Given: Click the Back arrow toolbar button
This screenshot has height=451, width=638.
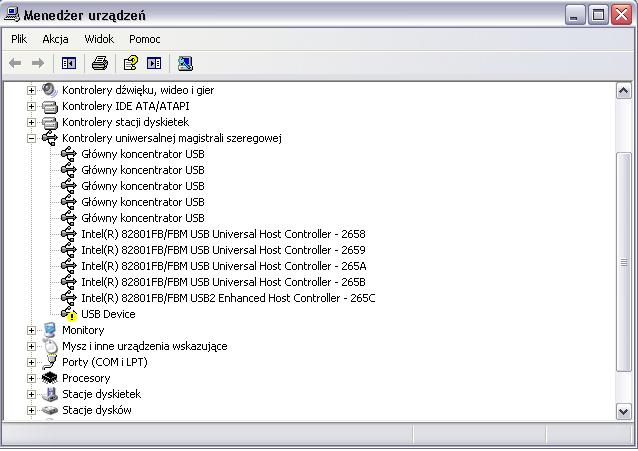Looking at the screenshot, I should point(15,63).
